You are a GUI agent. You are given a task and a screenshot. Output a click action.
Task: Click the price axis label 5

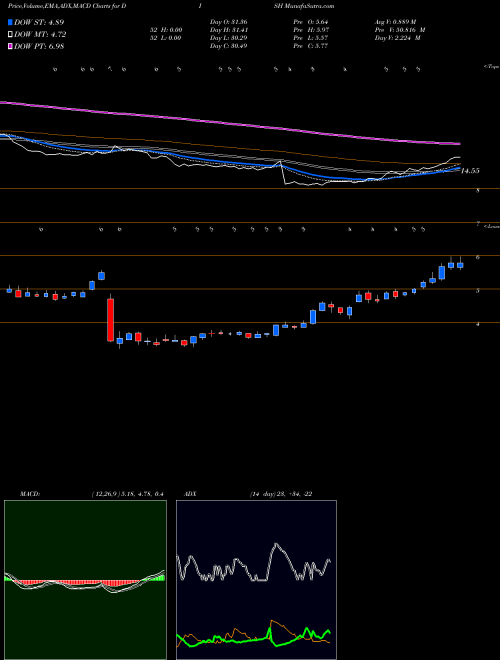(x=478, y=291)
